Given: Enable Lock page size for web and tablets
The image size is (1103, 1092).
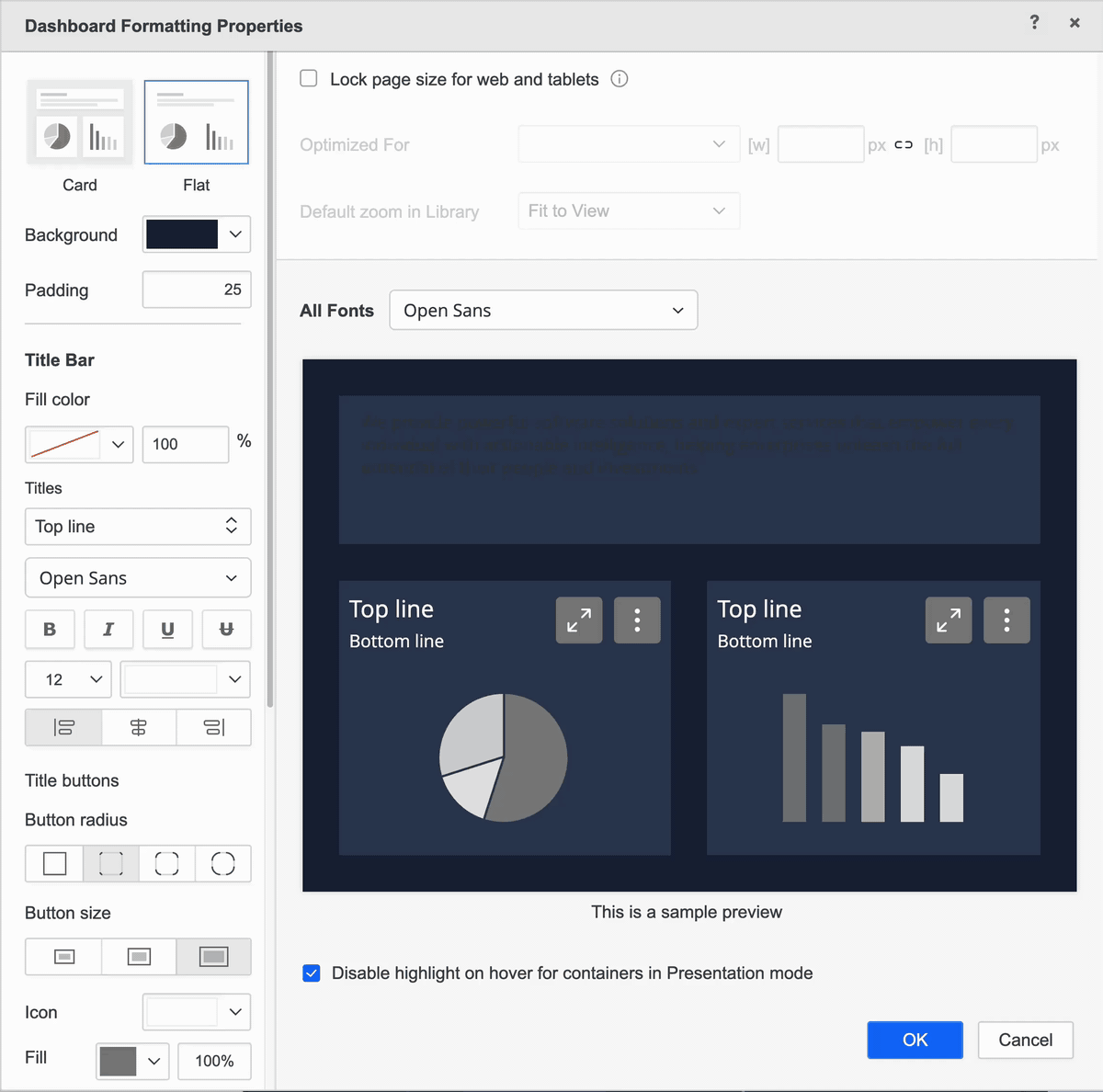Looking at the screenshot, I should [308, 78].
